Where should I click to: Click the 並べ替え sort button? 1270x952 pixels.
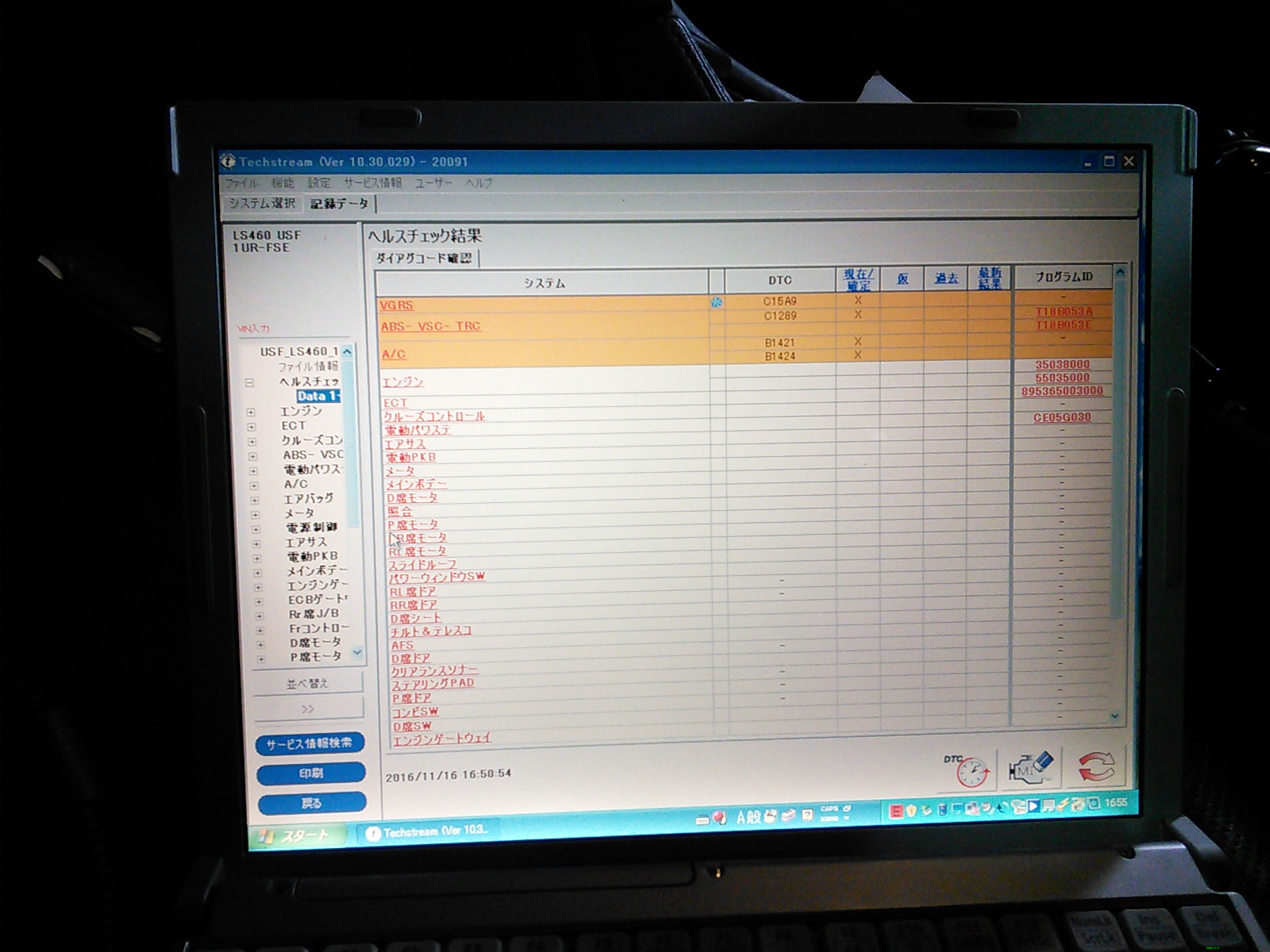(307, 683)
